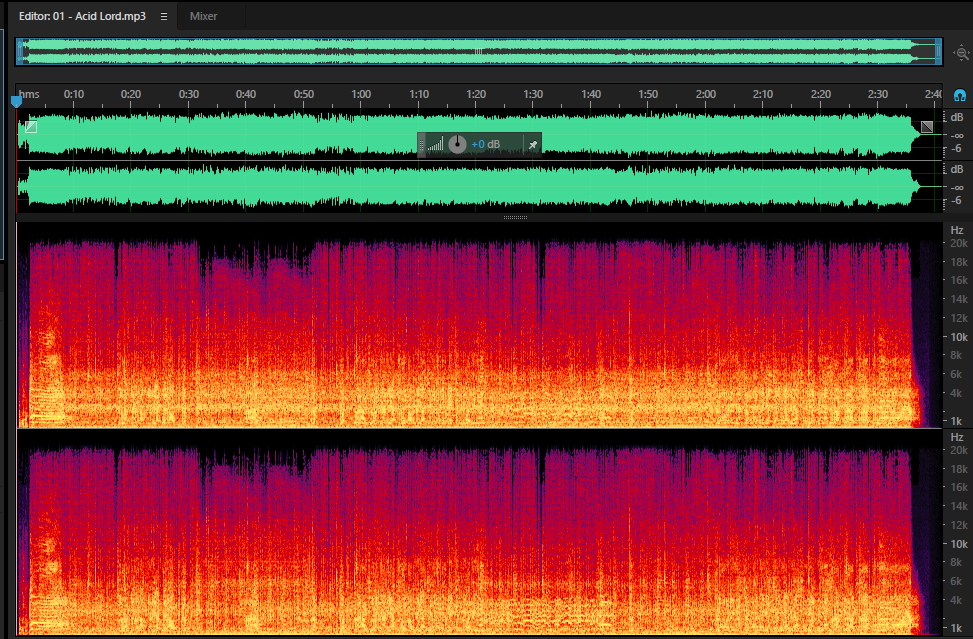
Task: Toggle the blue headphone icon beside the ruler
Action: (959, 96)
